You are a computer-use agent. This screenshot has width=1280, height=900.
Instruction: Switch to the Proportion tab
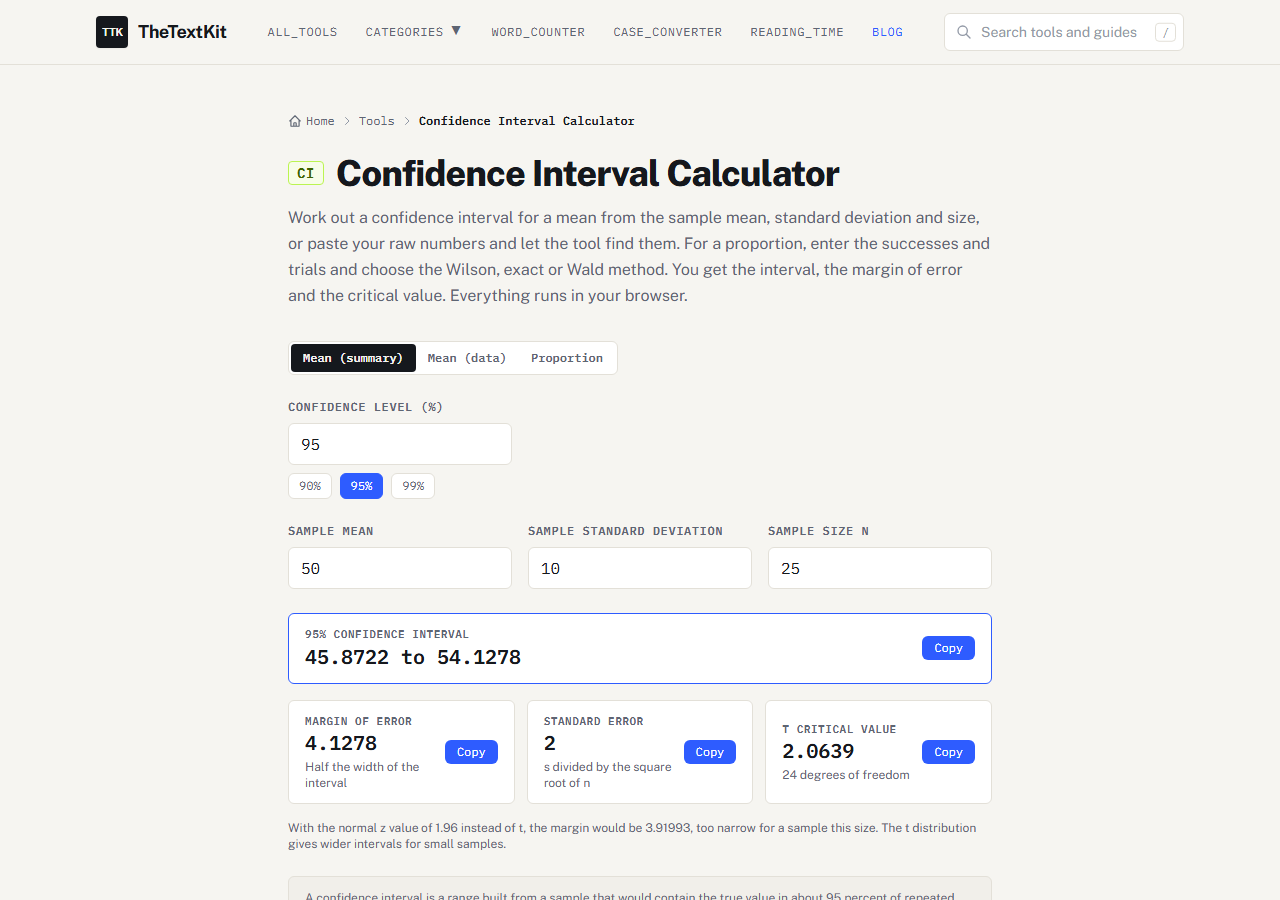pos(567,358)
